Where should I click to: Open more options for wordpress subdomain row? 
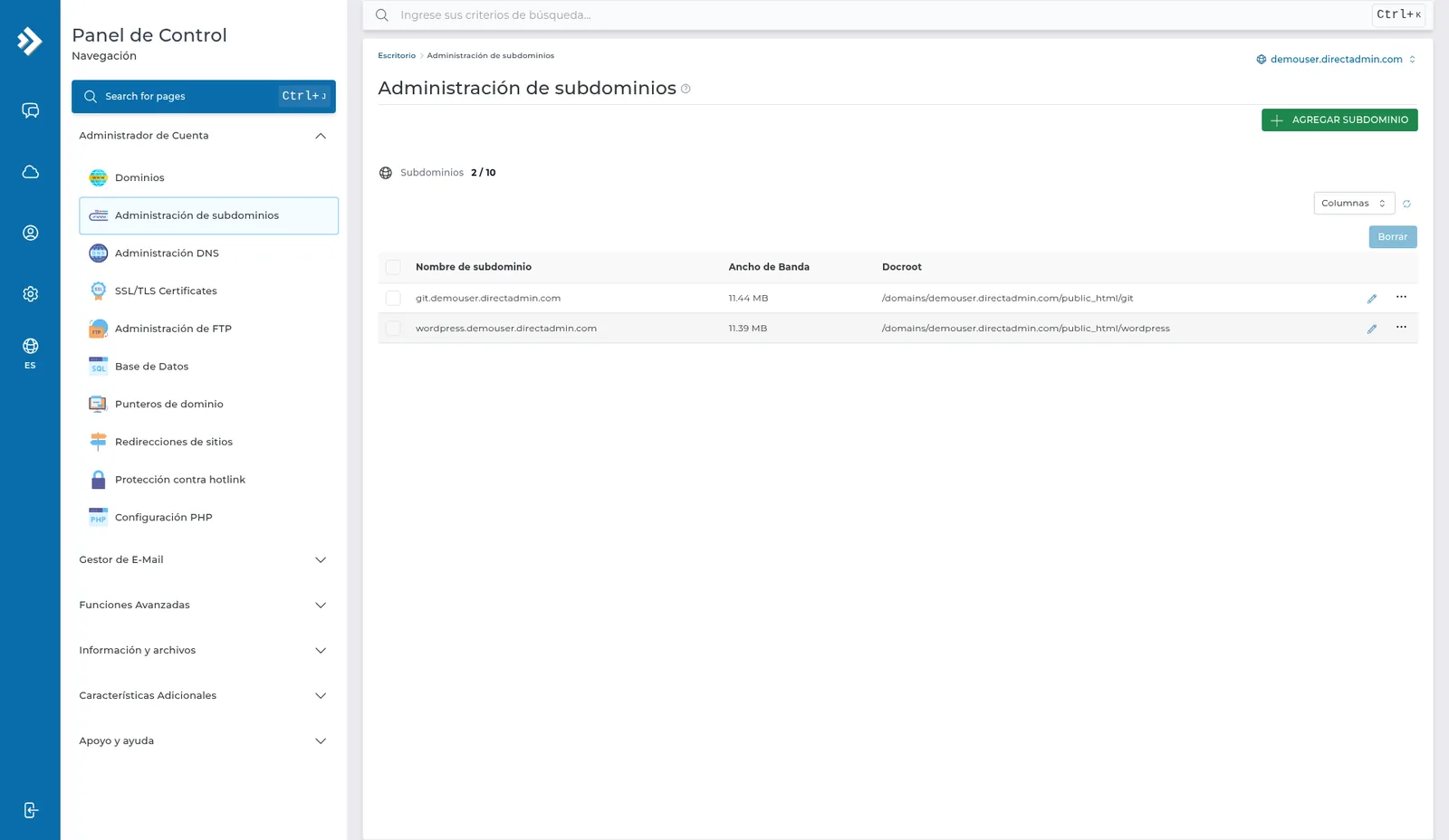(1401, 328)
